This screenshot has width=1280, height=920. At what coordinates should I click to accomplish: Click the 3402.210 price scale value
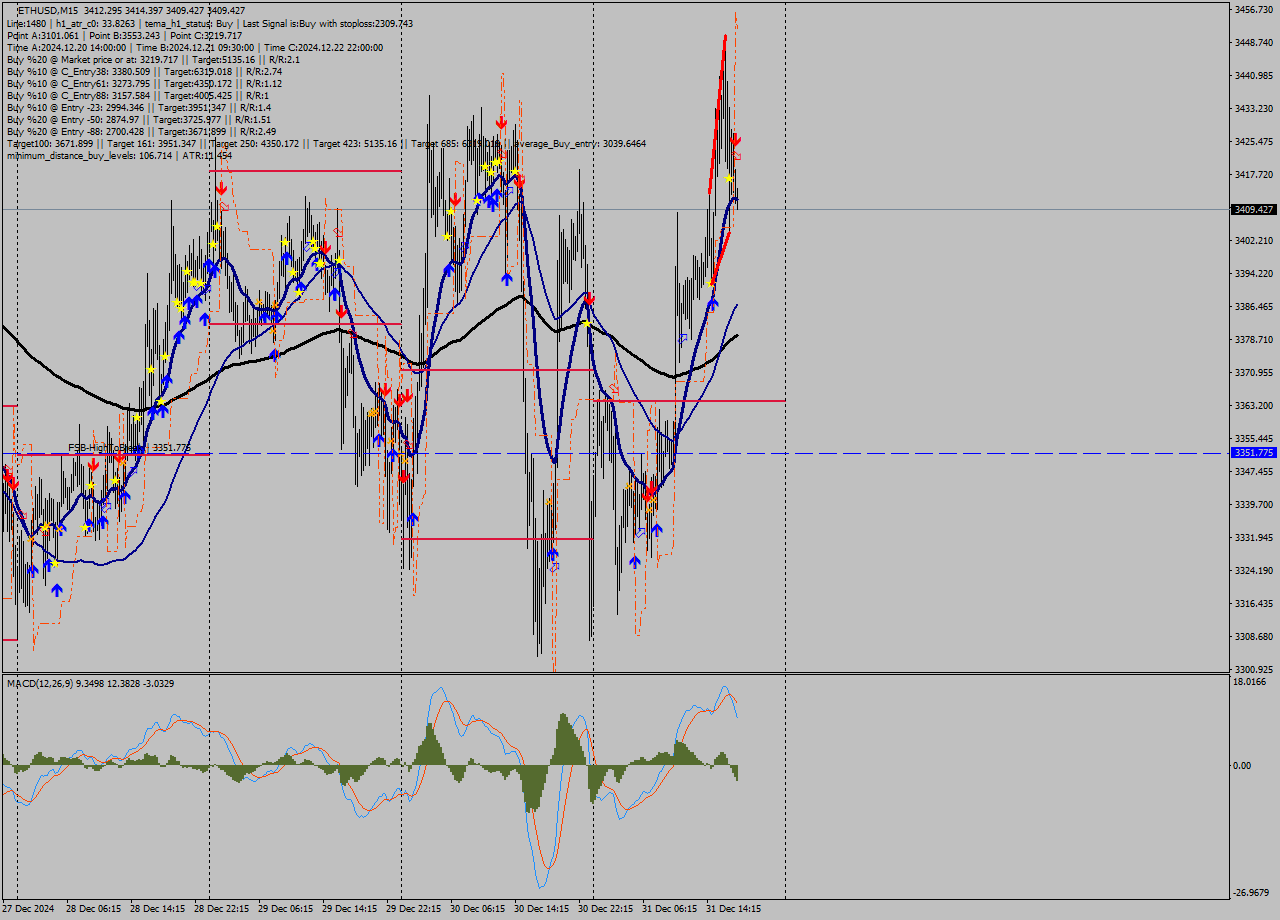click(x=1253, y=240)
